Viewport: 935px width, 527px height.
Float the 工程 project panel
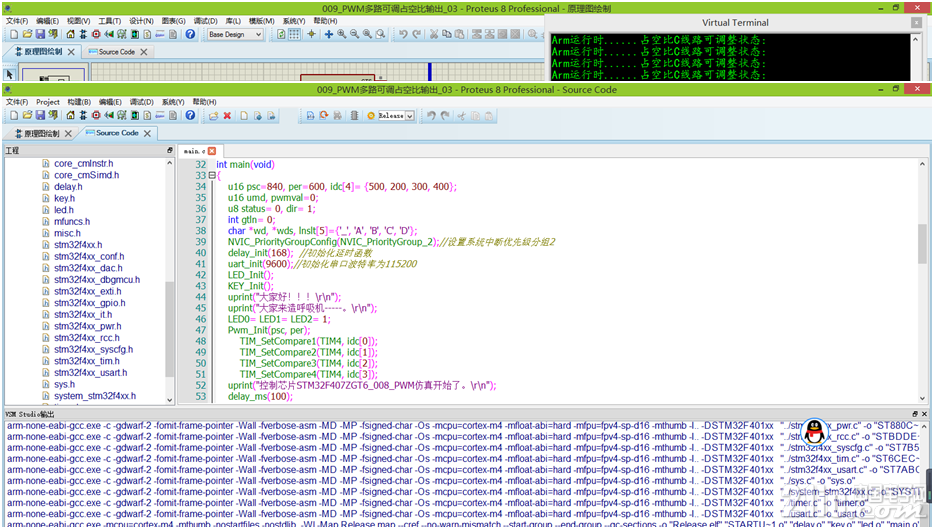169,151
